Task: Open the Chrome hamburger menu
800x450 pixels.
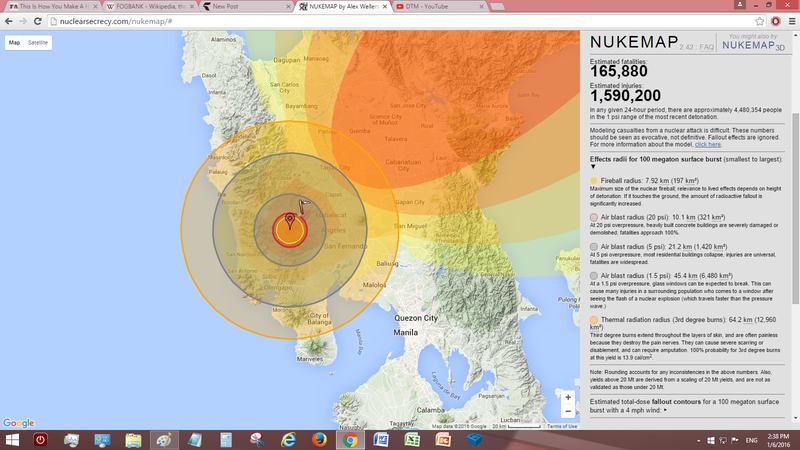Action: click(792, 21)
